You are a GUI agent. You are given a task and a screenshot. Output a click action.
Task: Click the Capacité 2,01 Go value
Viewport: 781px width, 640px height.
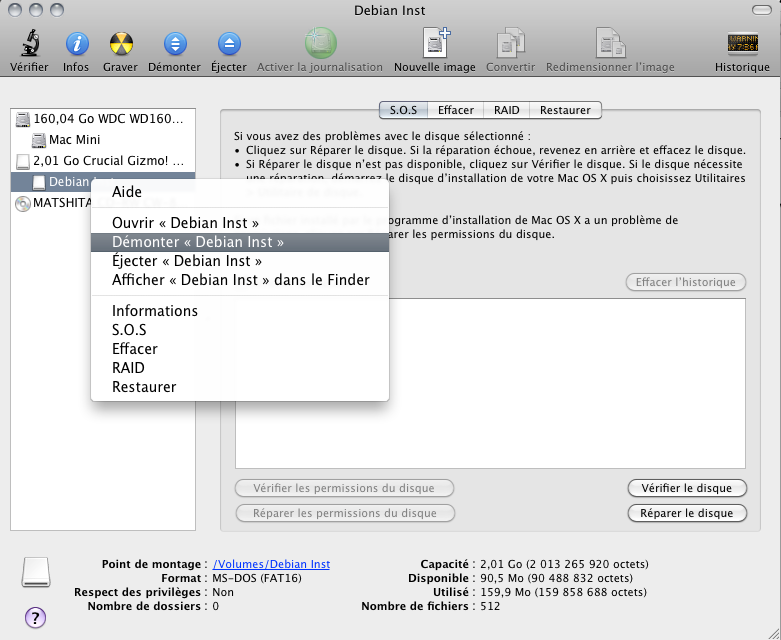point(564,564)
